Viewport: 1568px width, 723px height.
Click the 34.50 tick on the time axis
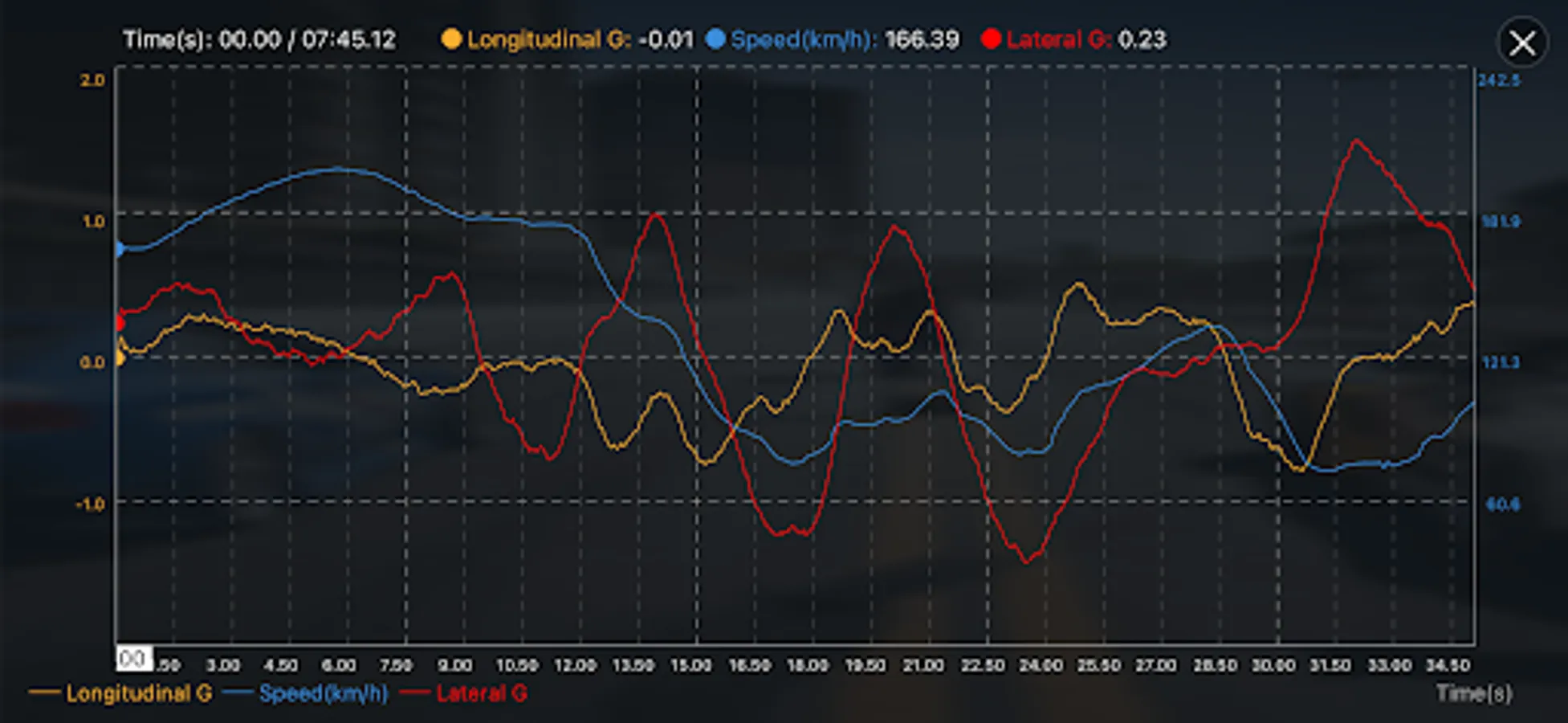[x=1447, y=665]
